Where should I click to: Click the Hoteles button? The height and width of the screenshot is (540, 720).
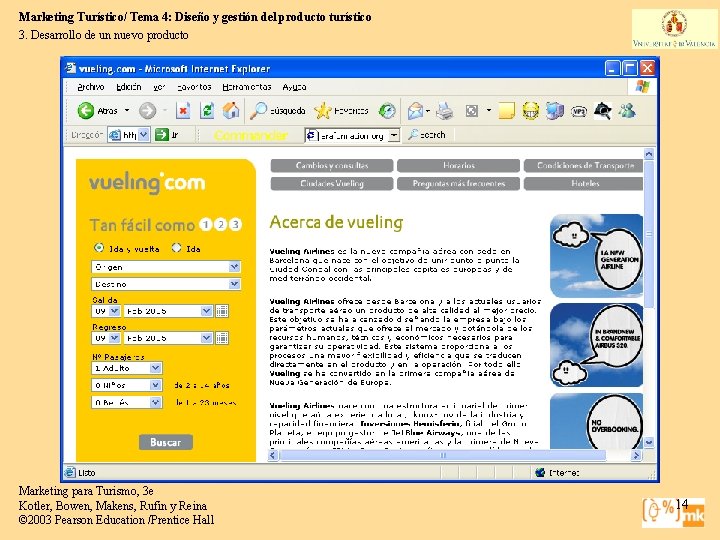[584, 184]
